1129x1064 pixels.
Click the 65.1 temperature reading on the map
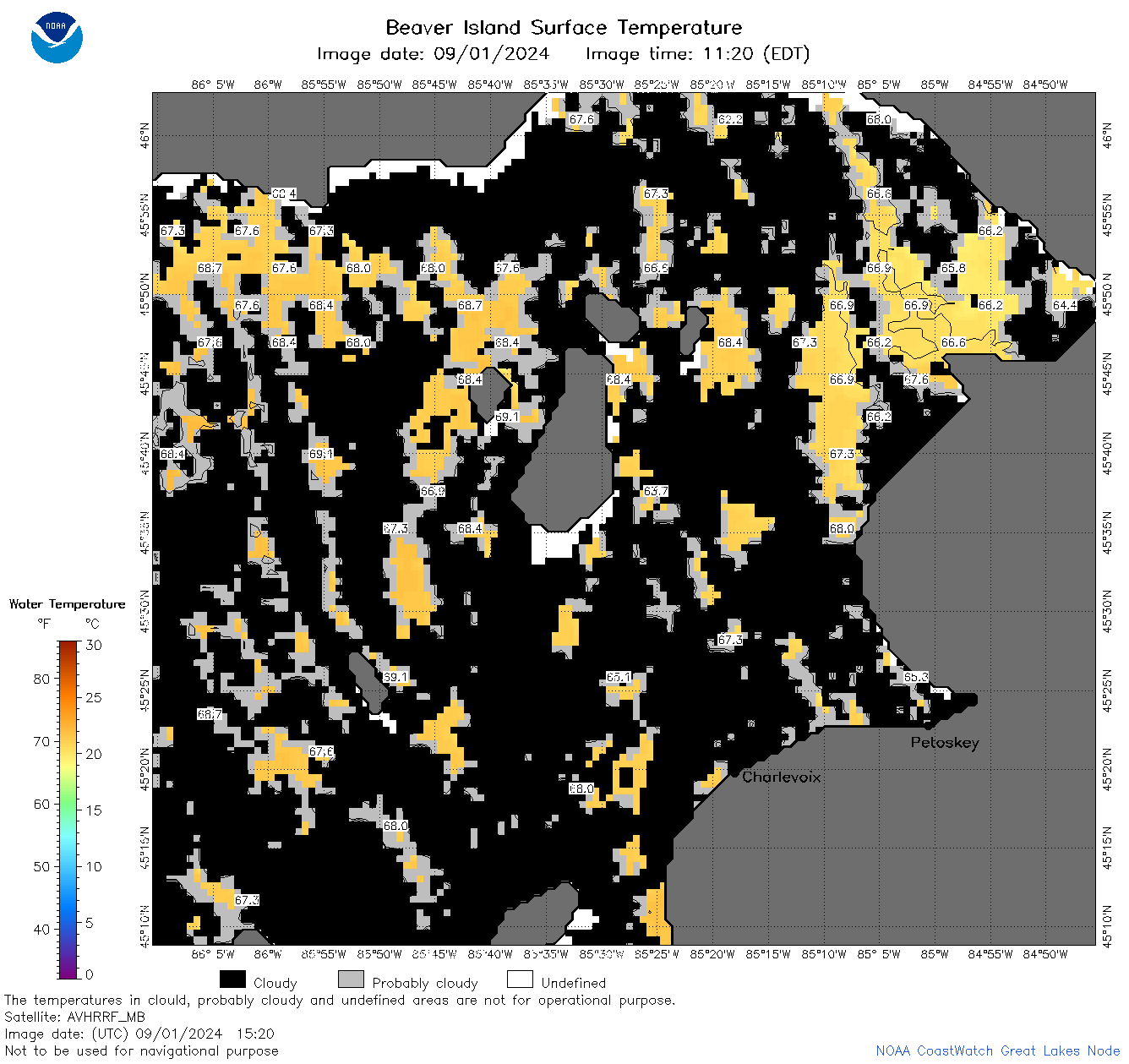coord(619,677)
